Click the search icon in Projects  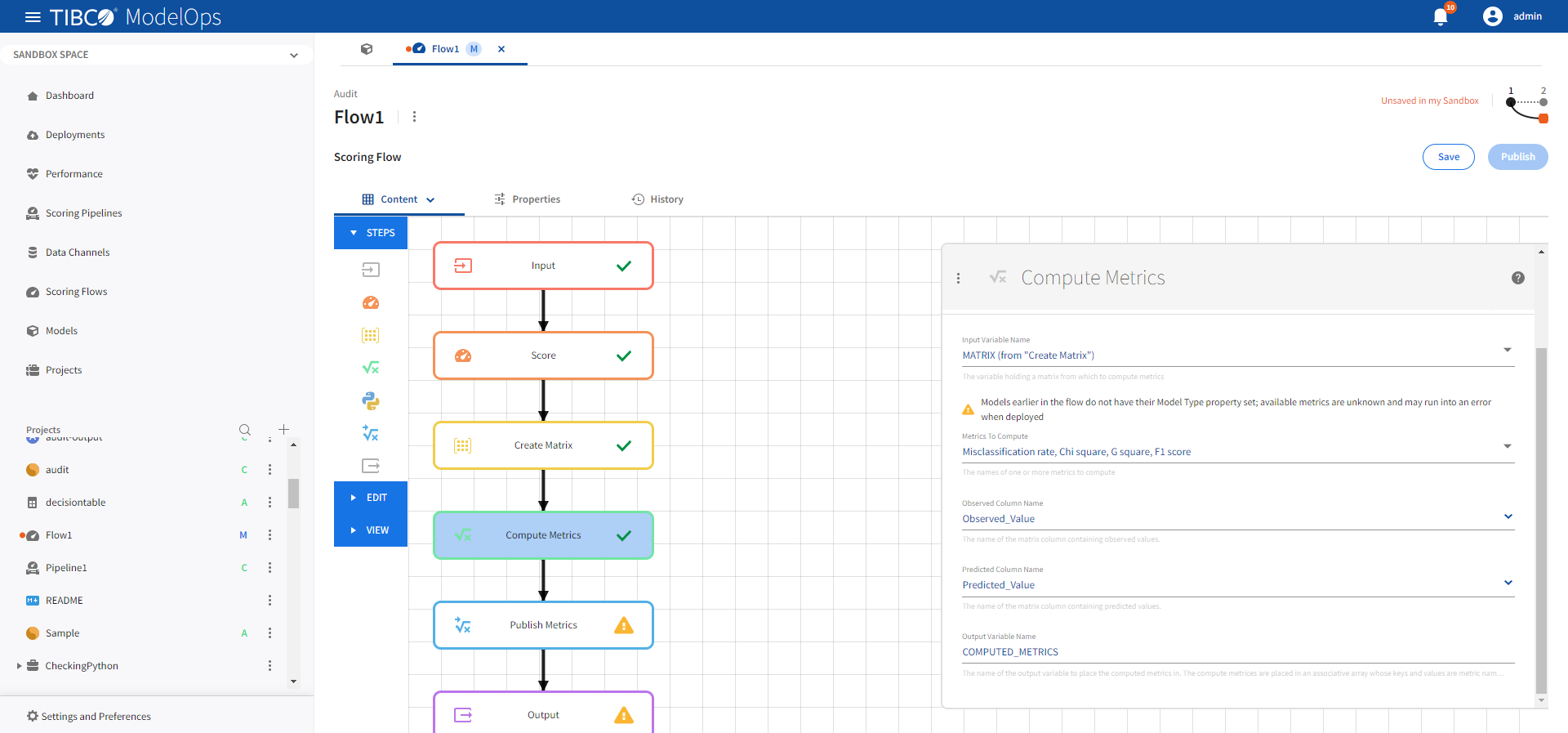[x=245, y=430]
